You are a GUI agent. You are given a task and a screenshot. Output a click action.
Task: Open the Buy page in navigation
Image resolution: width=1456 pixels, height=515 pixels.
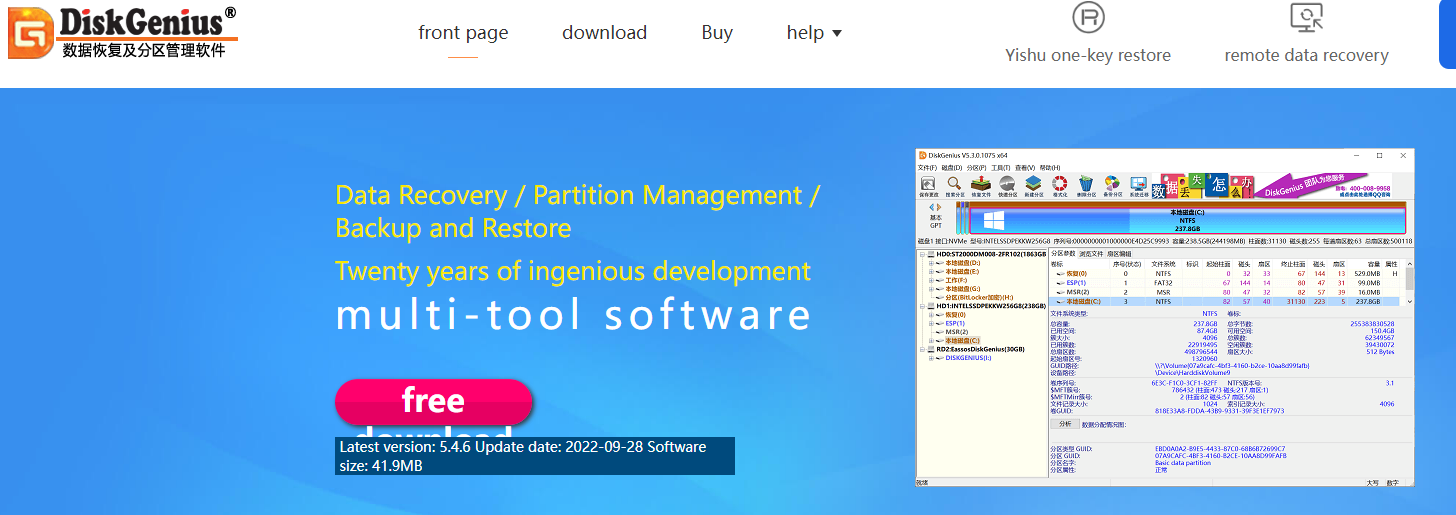(x=717, y=32)
